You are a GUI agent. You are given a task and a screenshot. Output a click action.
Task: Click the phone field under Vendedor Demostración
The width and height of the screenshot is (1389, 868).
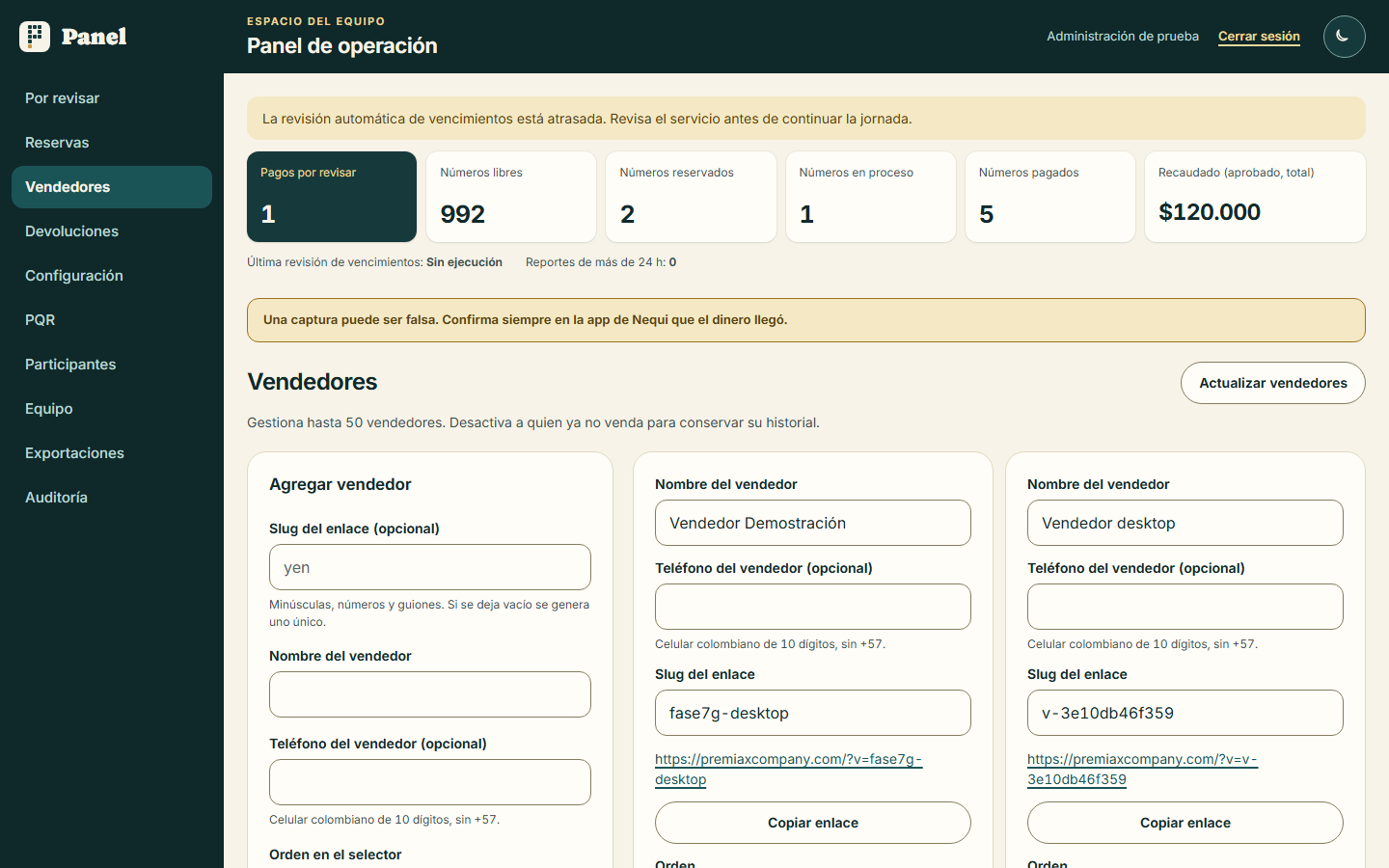[x=813, y=607]
